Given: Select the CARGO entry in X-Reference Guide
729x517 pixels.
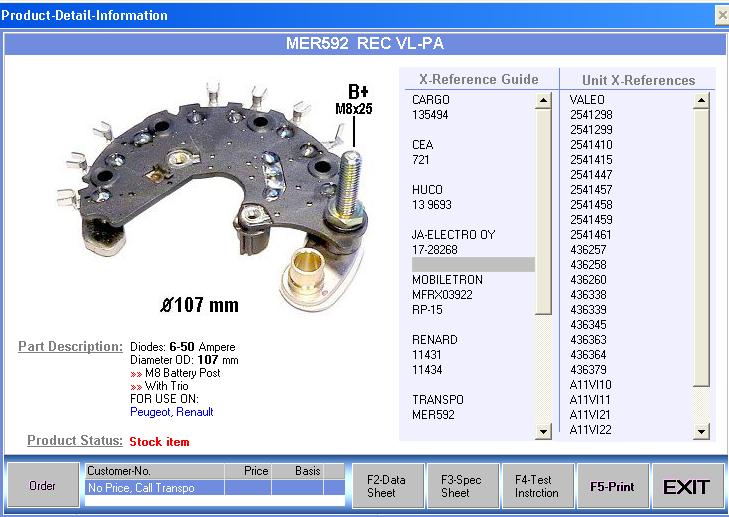Looking at the screenshot, I should (x=431, y=99).
